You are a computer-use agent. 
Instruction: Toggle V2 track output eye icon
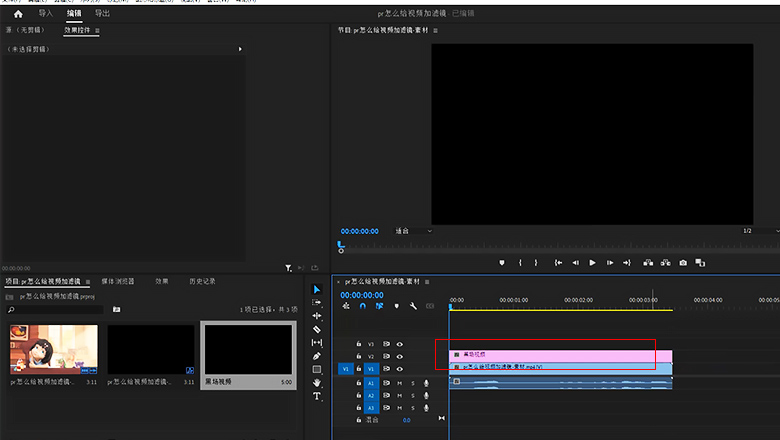pos(399,356)
